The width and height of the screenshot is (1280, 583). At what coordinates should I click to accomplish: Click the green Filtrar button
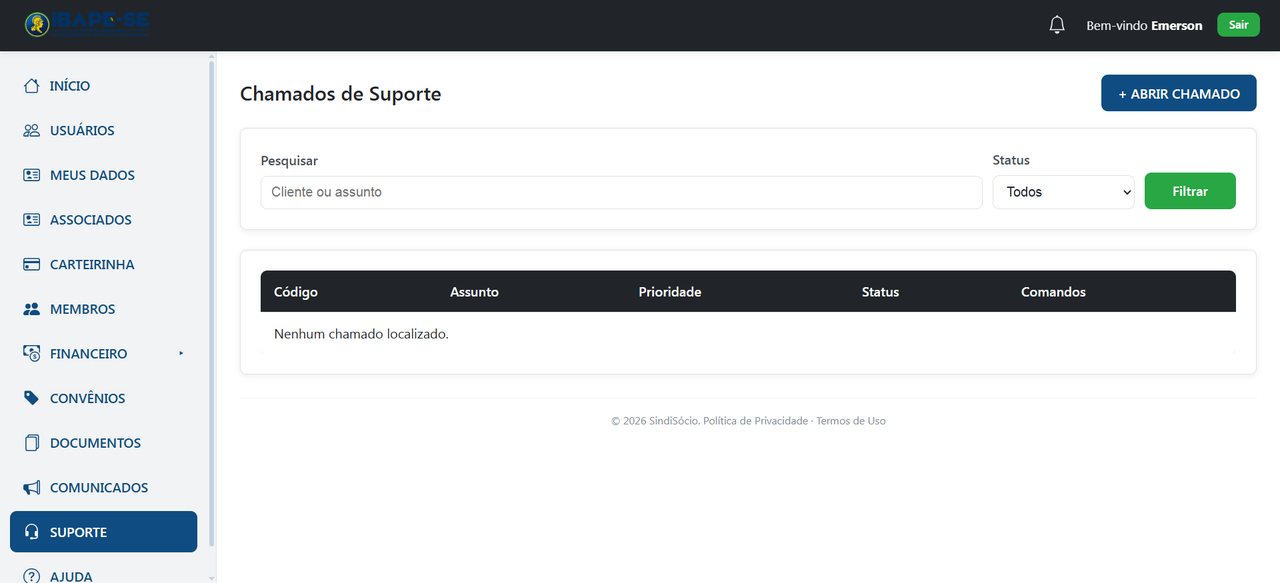(x=1190, y=191)
